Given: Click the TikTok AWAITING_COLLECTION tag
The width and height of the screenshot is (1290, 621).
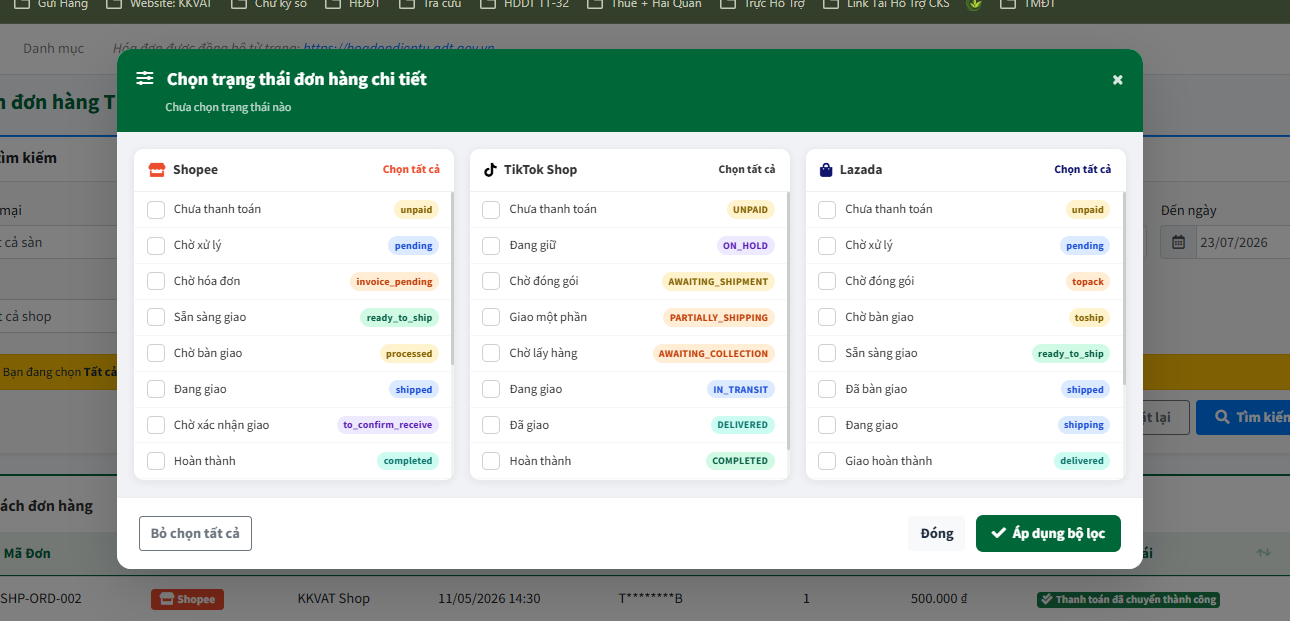Looking at the screenshot, I should (x=713, y=354).
